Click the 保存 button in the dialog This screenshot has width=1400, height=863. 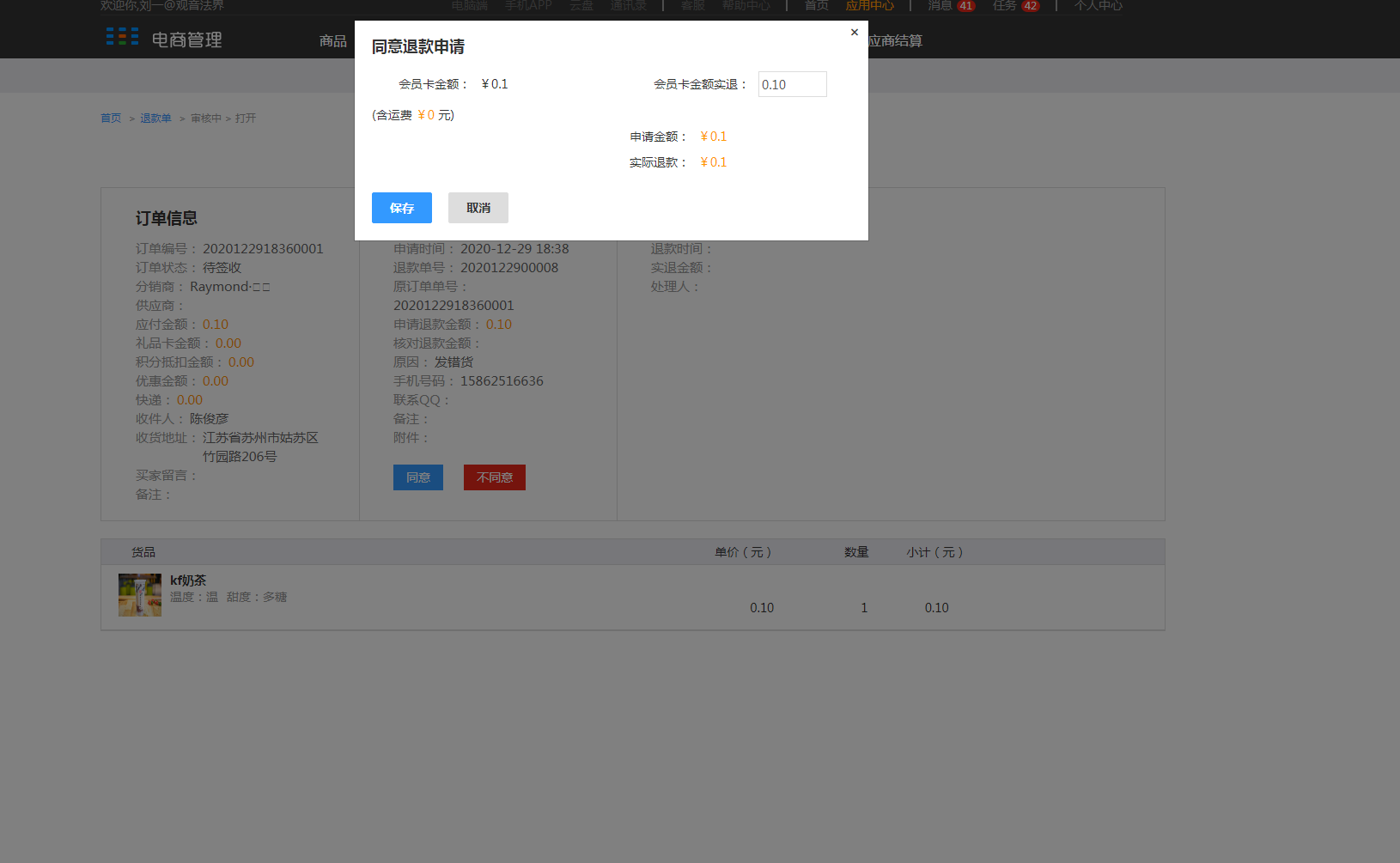401,208
